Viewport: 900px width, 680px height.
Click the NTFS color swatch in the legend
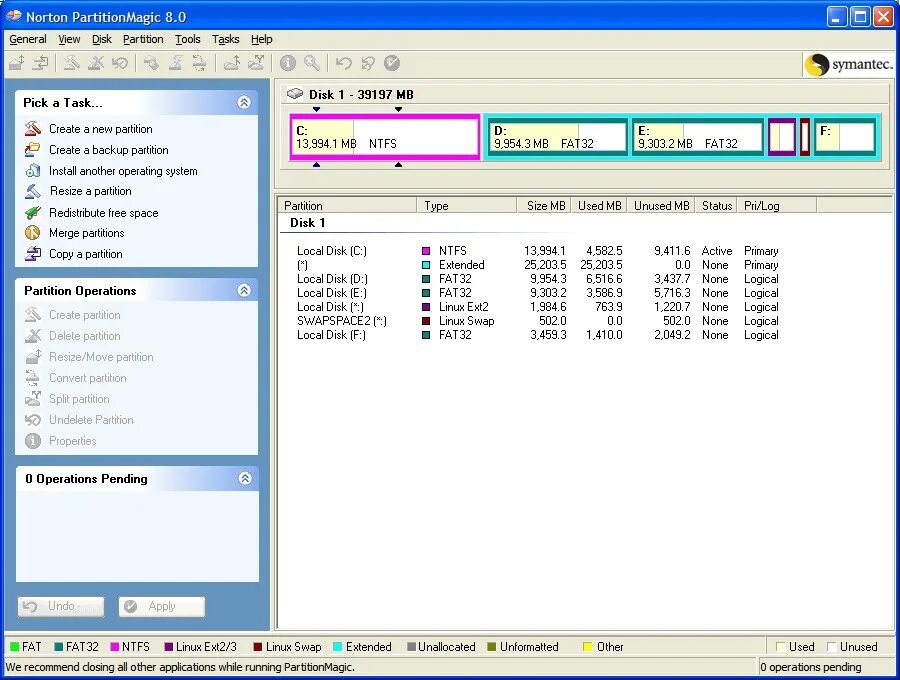point(116,647)
